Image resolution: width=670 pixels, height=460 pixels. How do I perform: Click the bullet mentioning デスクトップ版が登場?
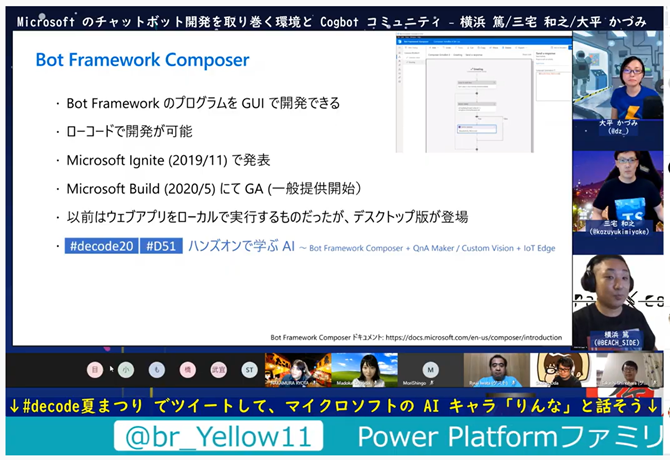click(x=267, y=217)
